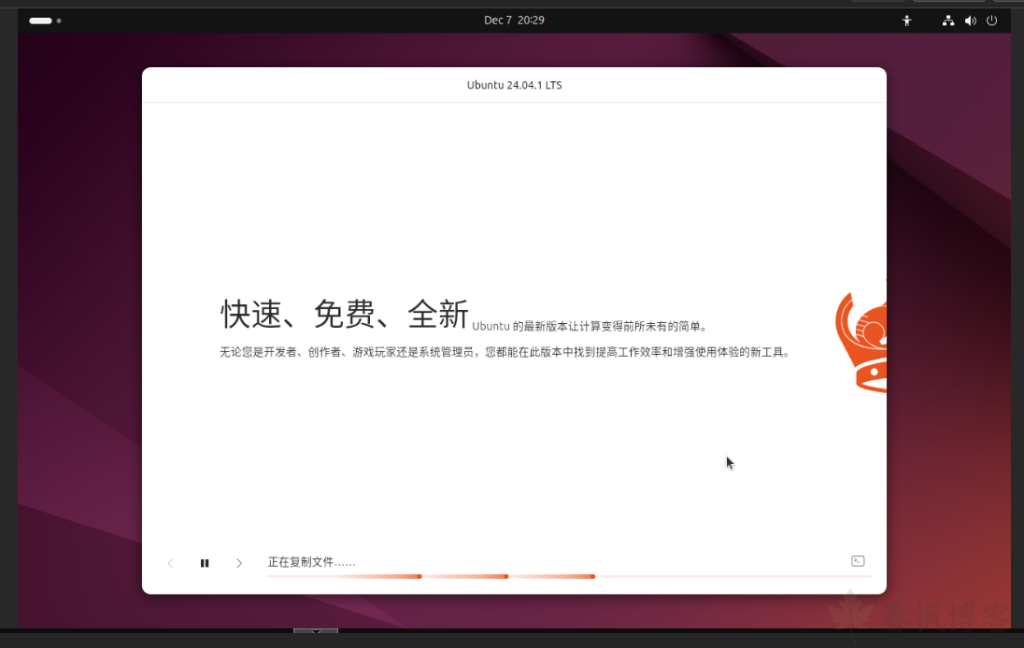Open the installer terminal log icon
1024x648 pixels.
point(857,561)
